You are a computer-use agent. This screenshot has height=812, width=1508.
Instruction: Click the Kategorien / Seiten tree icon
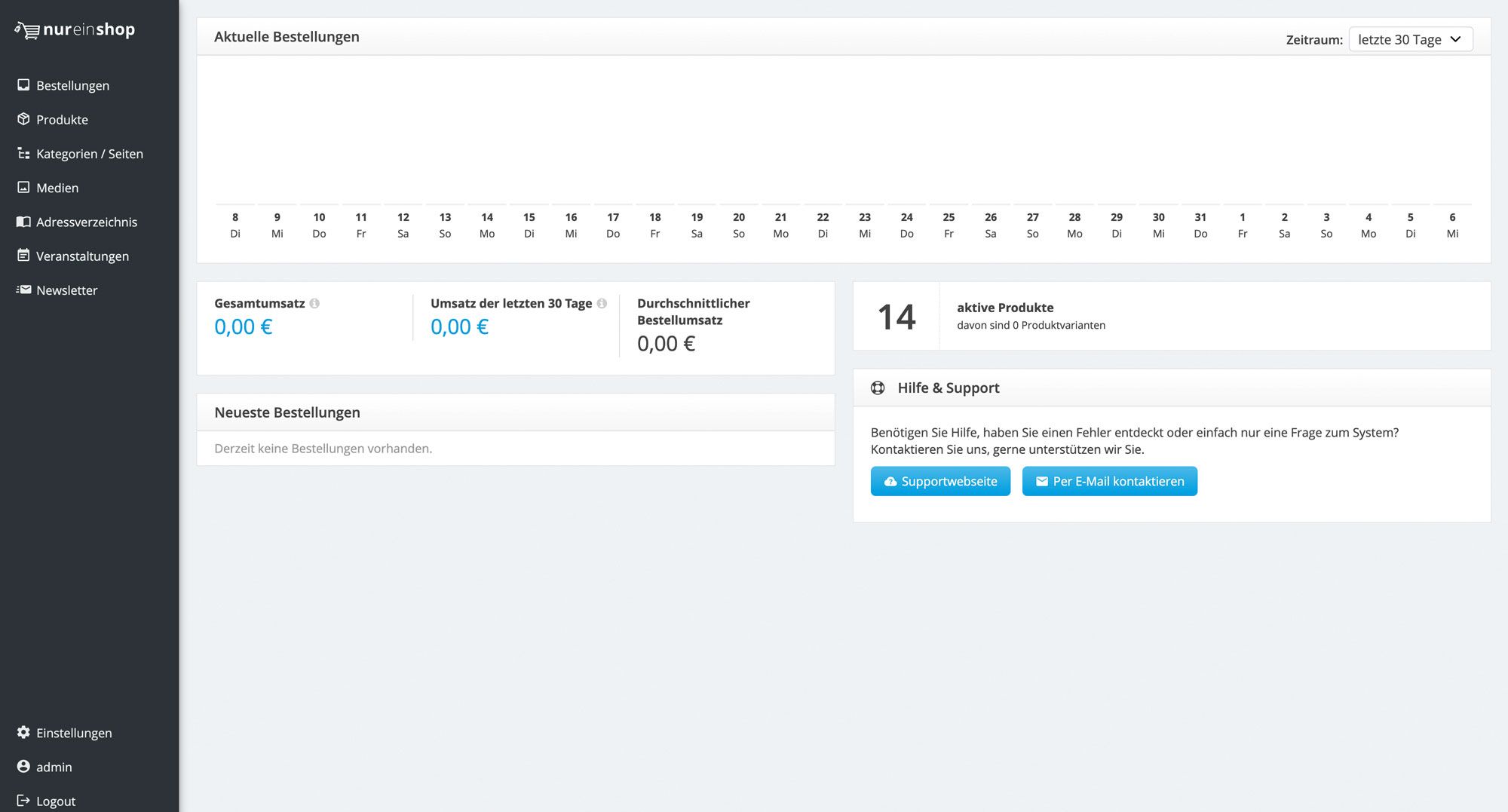23,153
